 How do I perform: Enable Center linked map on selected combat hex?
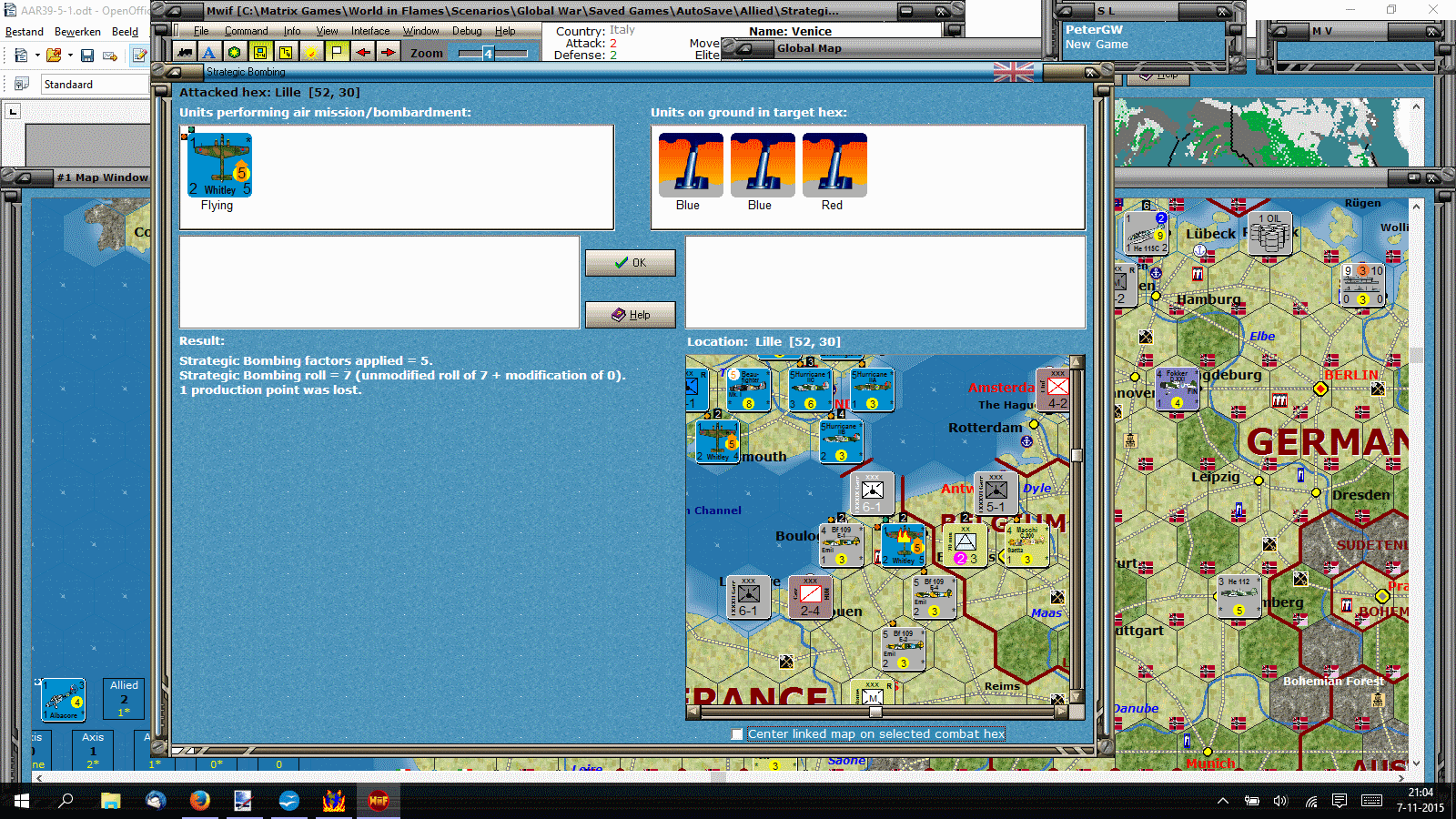coord(737,734)
